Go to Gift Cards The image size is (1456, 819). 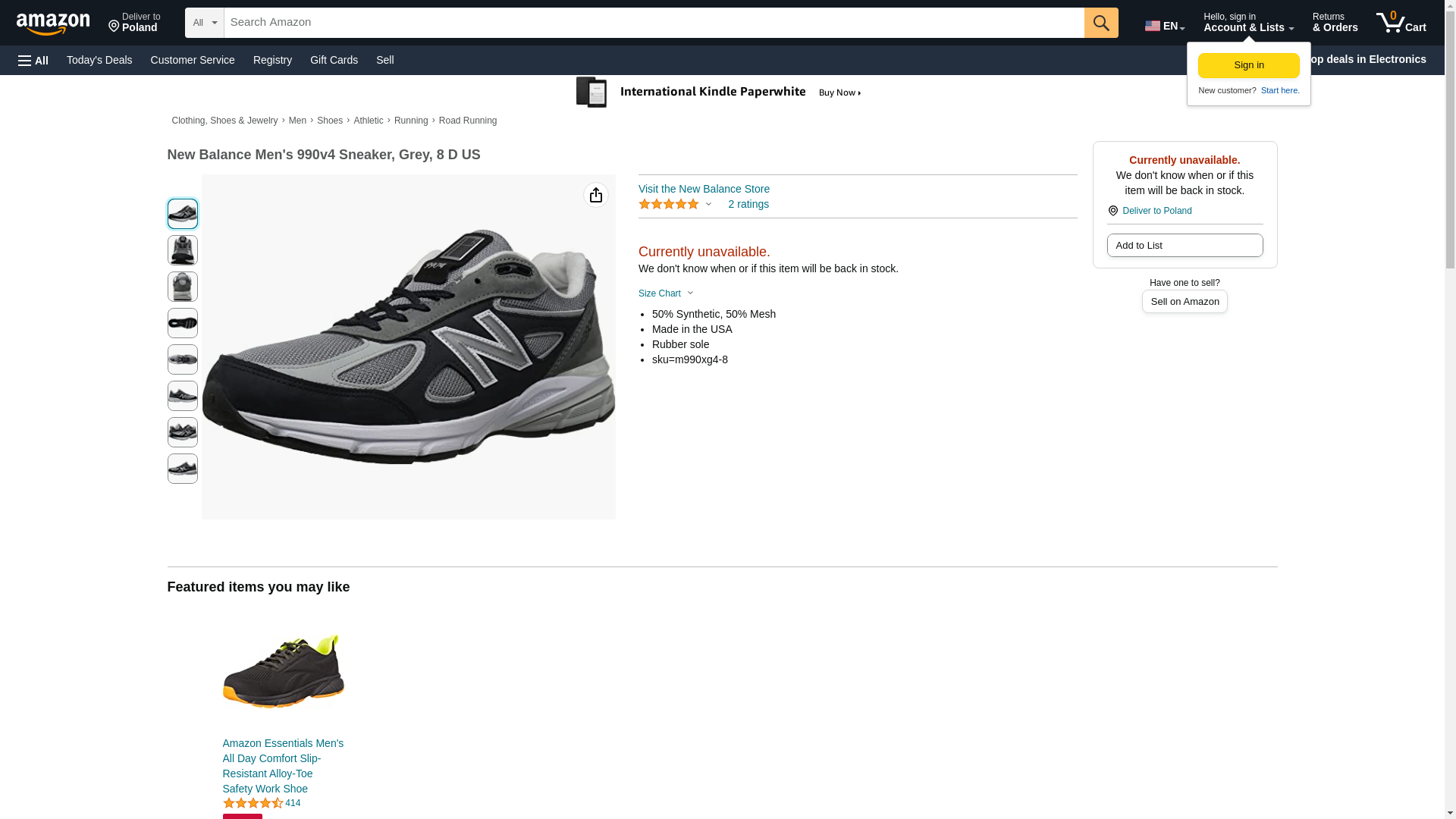pos(334,60)
